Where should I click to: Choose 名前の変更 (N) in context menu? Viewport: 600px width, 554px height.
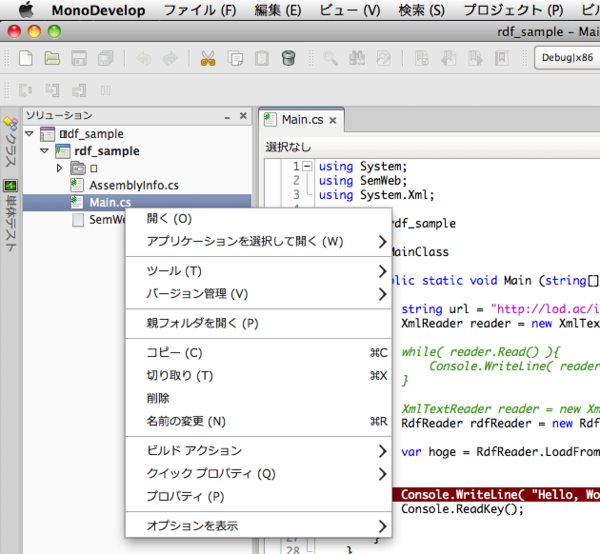click(x=258, y=421)
